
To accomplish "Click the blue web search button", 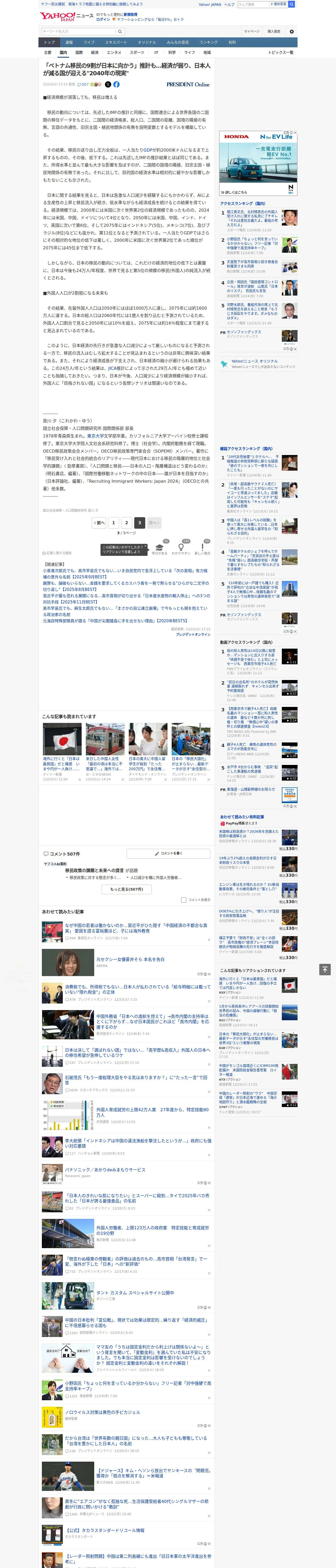I will pos(292,4).
